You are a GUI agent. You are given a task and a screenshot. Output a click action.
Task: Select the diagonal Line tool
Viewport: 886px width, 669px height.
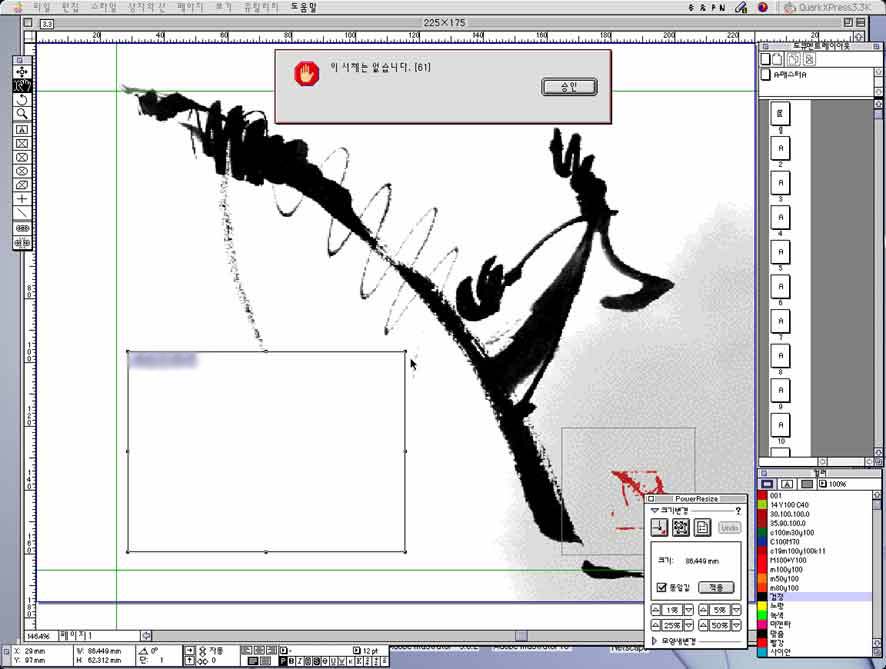22,212
